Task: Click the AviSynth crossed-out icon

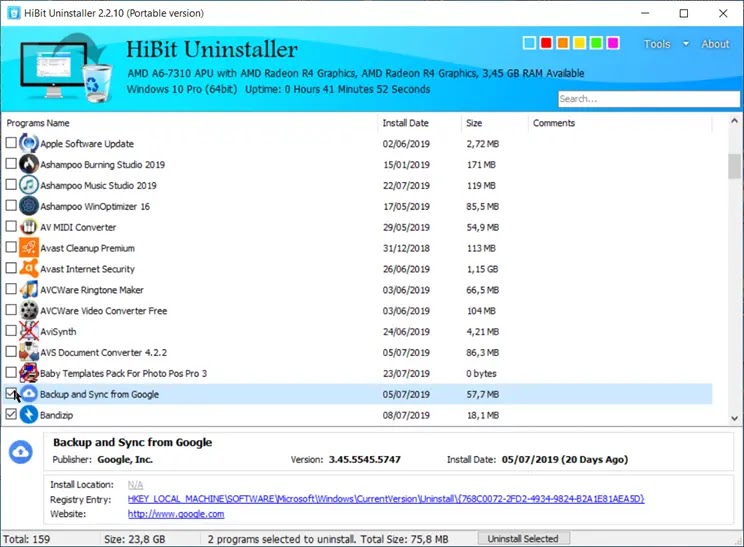Action: point(29,331)
